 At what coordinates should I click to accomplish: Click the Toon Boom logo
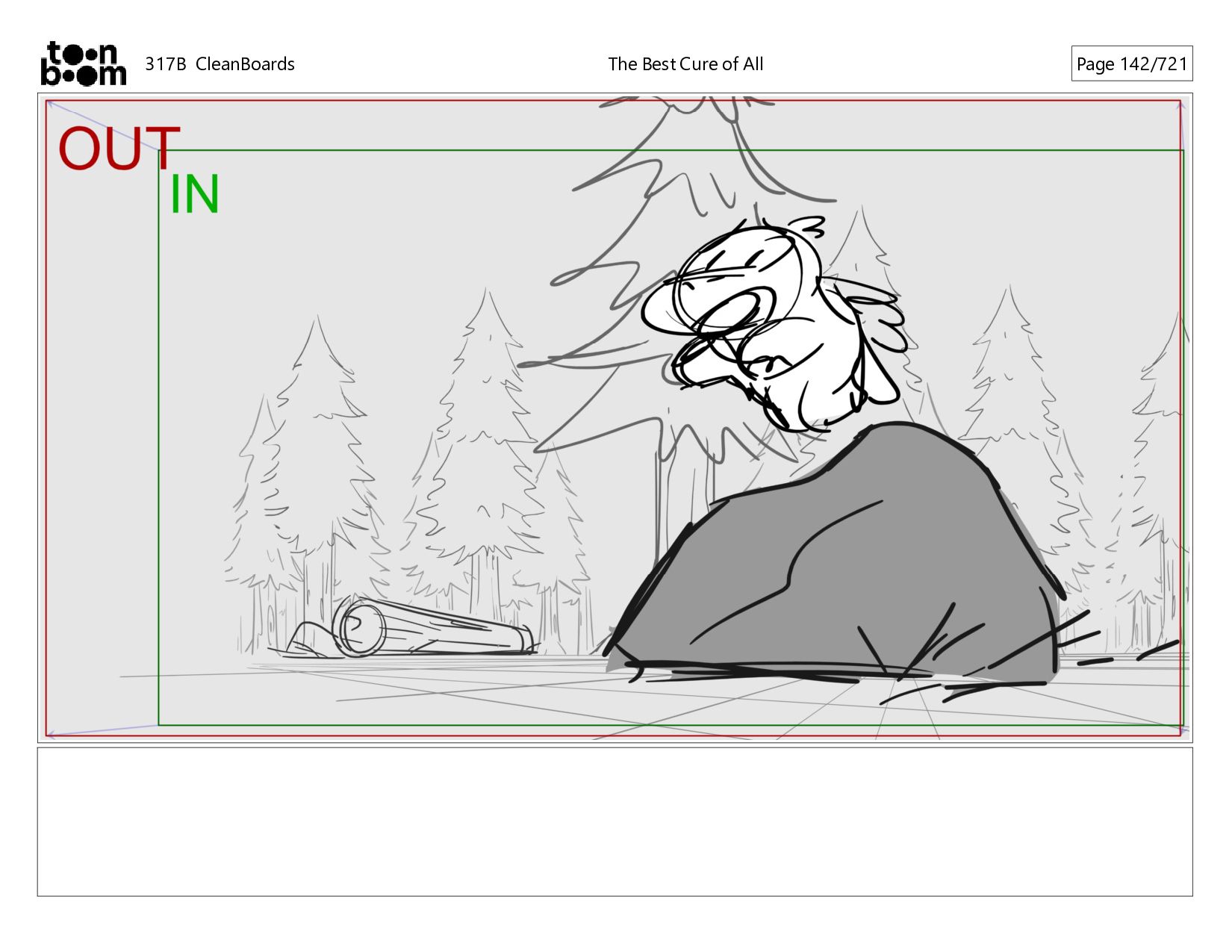tap(83, 63)
